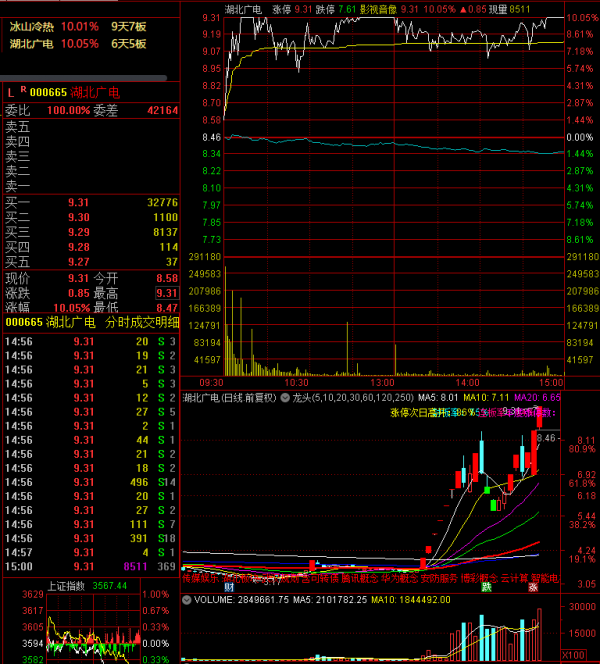Click the 财 marker under the K-line chart
600x664 pixels.
229,587
